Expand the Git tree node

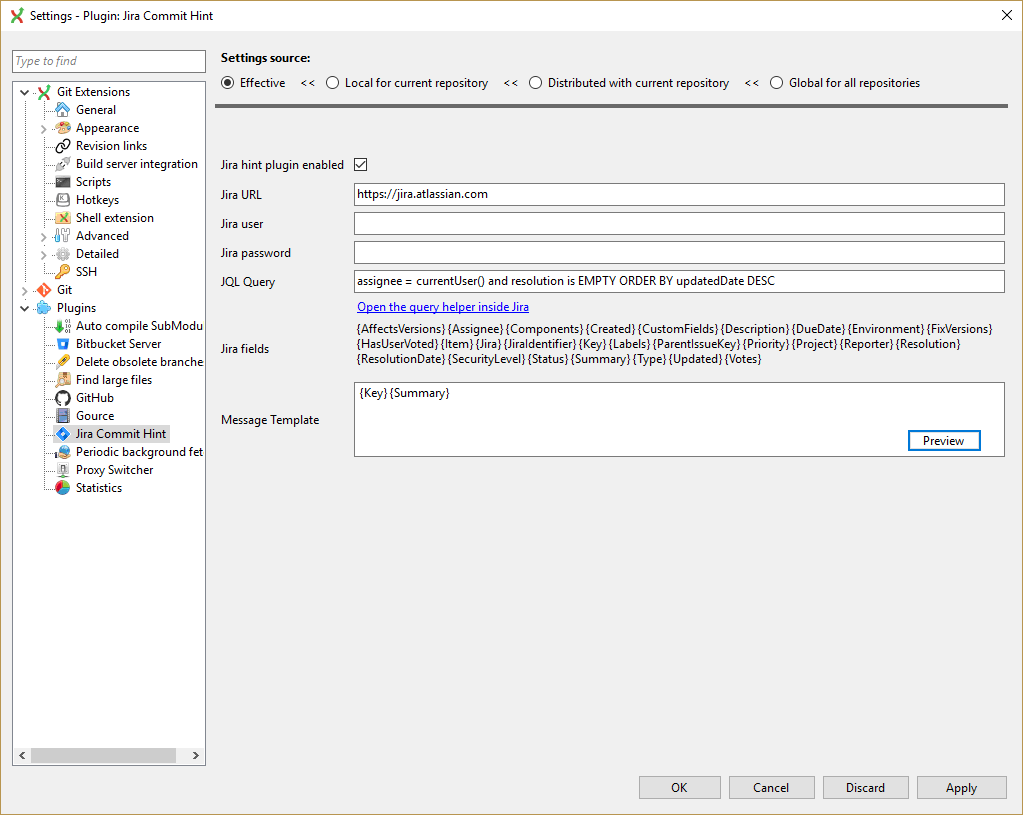(x=25, y=290)
